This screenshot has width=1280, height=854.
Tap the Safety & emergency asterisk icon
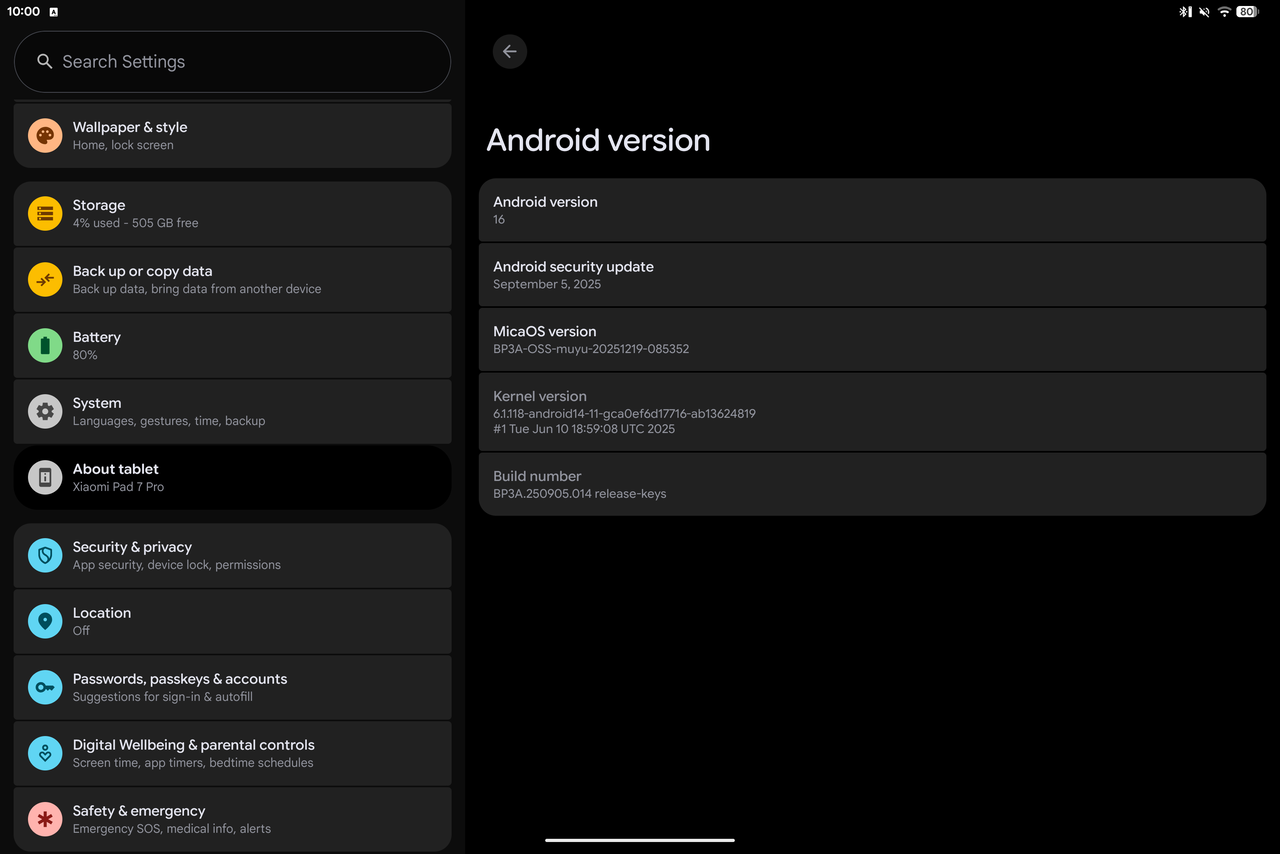coord(45,819)
